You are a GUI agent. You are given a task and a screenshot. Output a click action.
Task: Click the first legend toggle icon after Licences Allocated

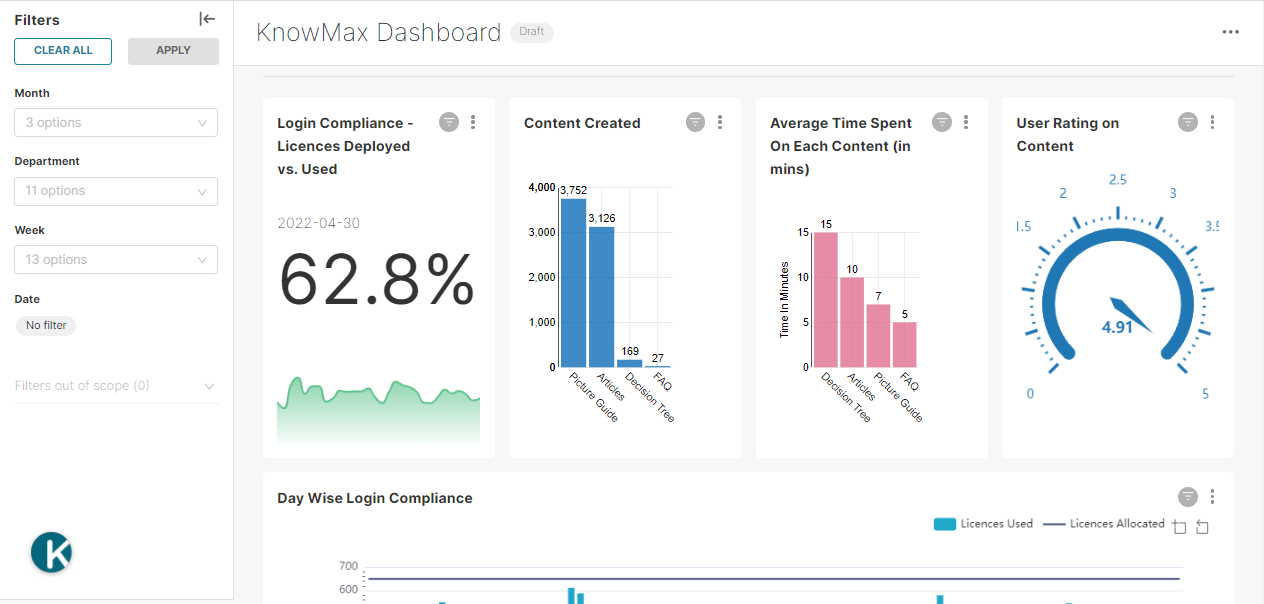tap(1179, 527)
